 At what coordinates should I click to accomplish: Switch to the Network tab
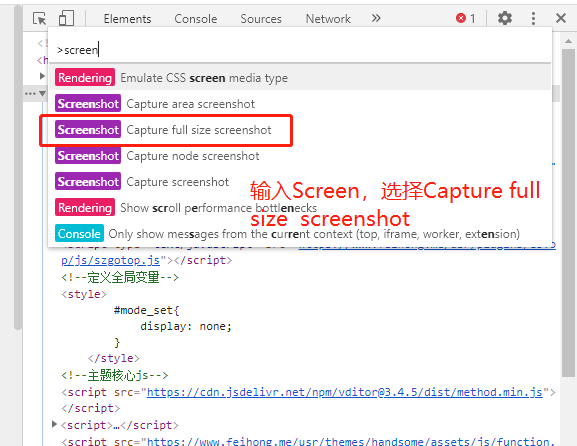(328, 19)
